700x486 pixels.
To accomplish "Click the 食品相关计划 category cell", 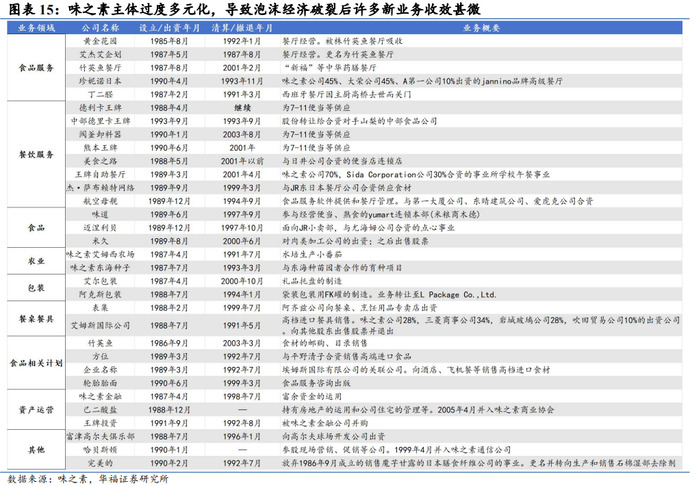I will (x=36, y=363).
